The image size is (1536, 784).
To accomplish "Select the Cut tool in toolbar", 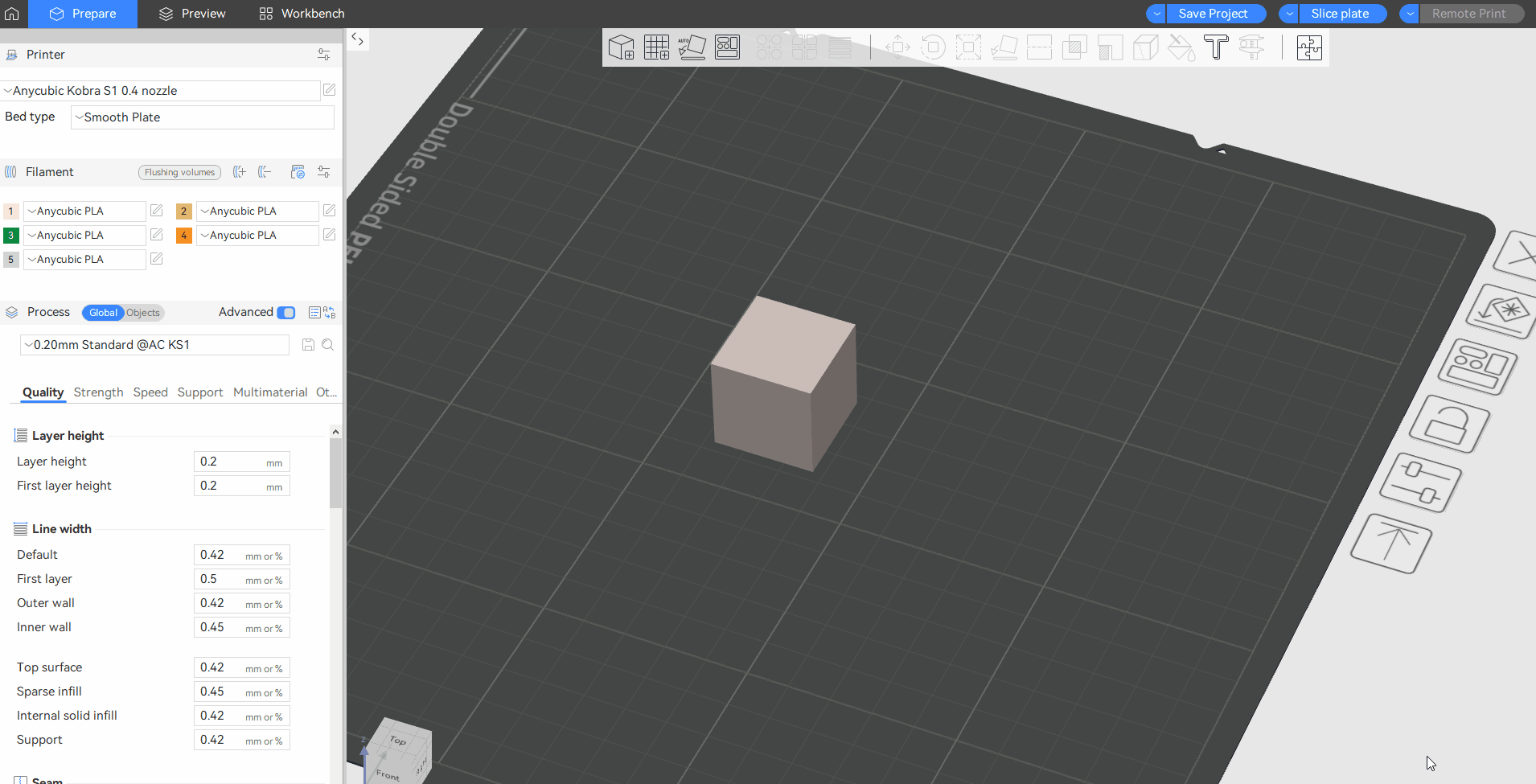I will pyautogui.click(x=1039, y=47).
